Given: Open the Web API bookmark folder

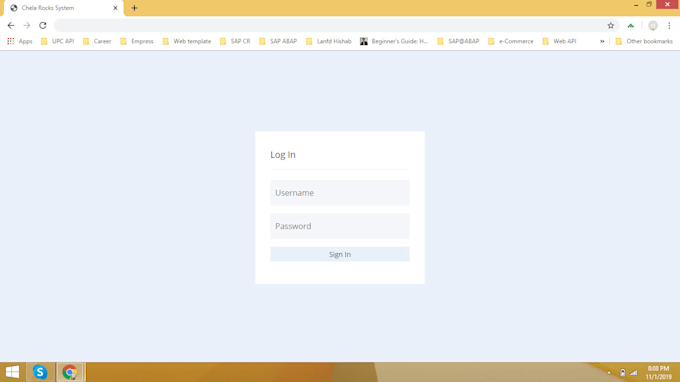Looking at the screenshot, I should coord(559,41).
